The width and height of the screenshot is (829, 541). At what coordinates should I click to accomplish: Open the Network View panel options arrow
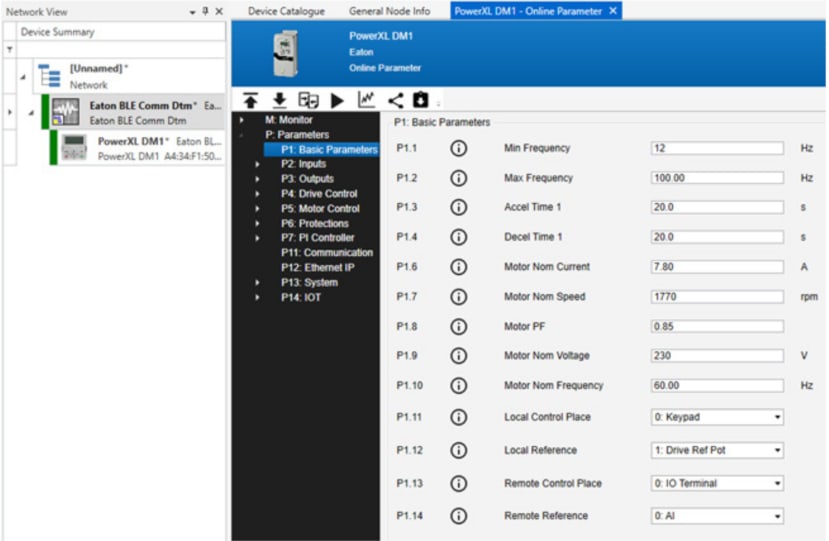(192, 12)
